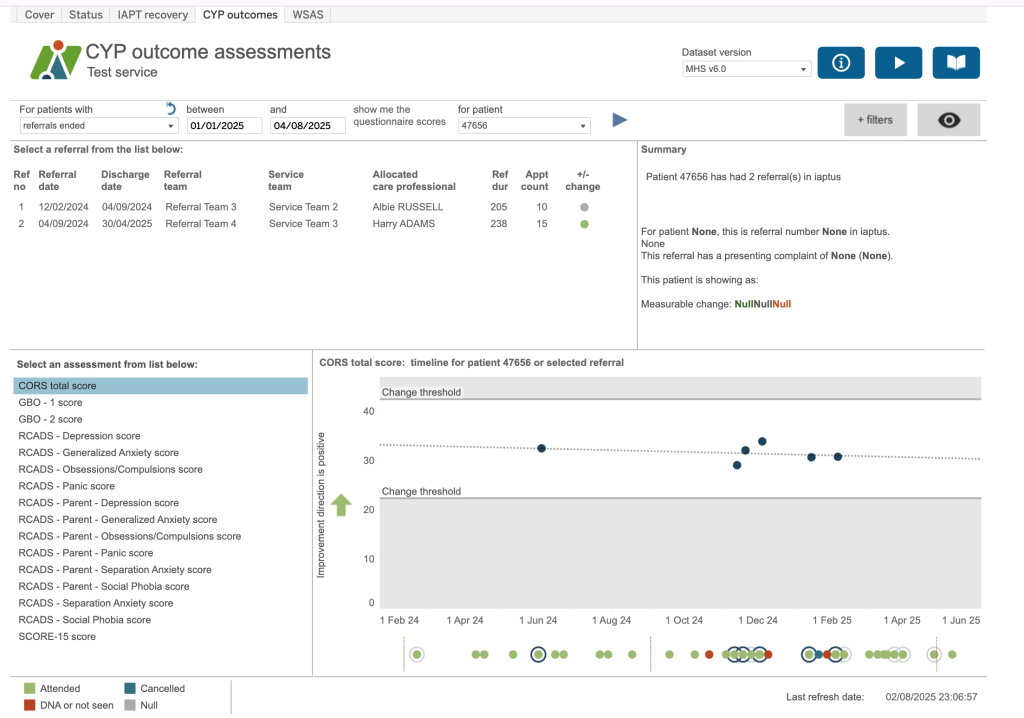Click the blue run arrow beside patient
Image resolution: width=1024 pixels, height=718 pixels.
pos(620,120)
